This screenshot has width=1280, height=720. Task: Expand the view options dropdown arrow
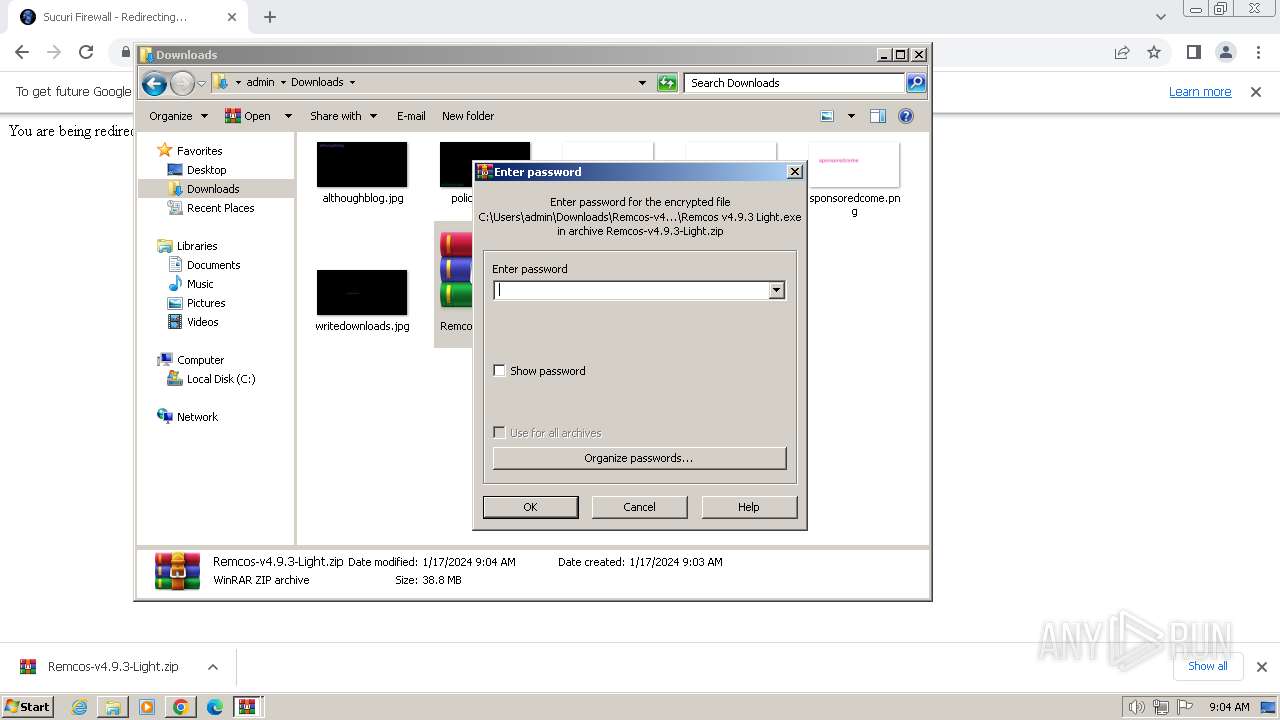pyautogui.click(x=851, y=116)
